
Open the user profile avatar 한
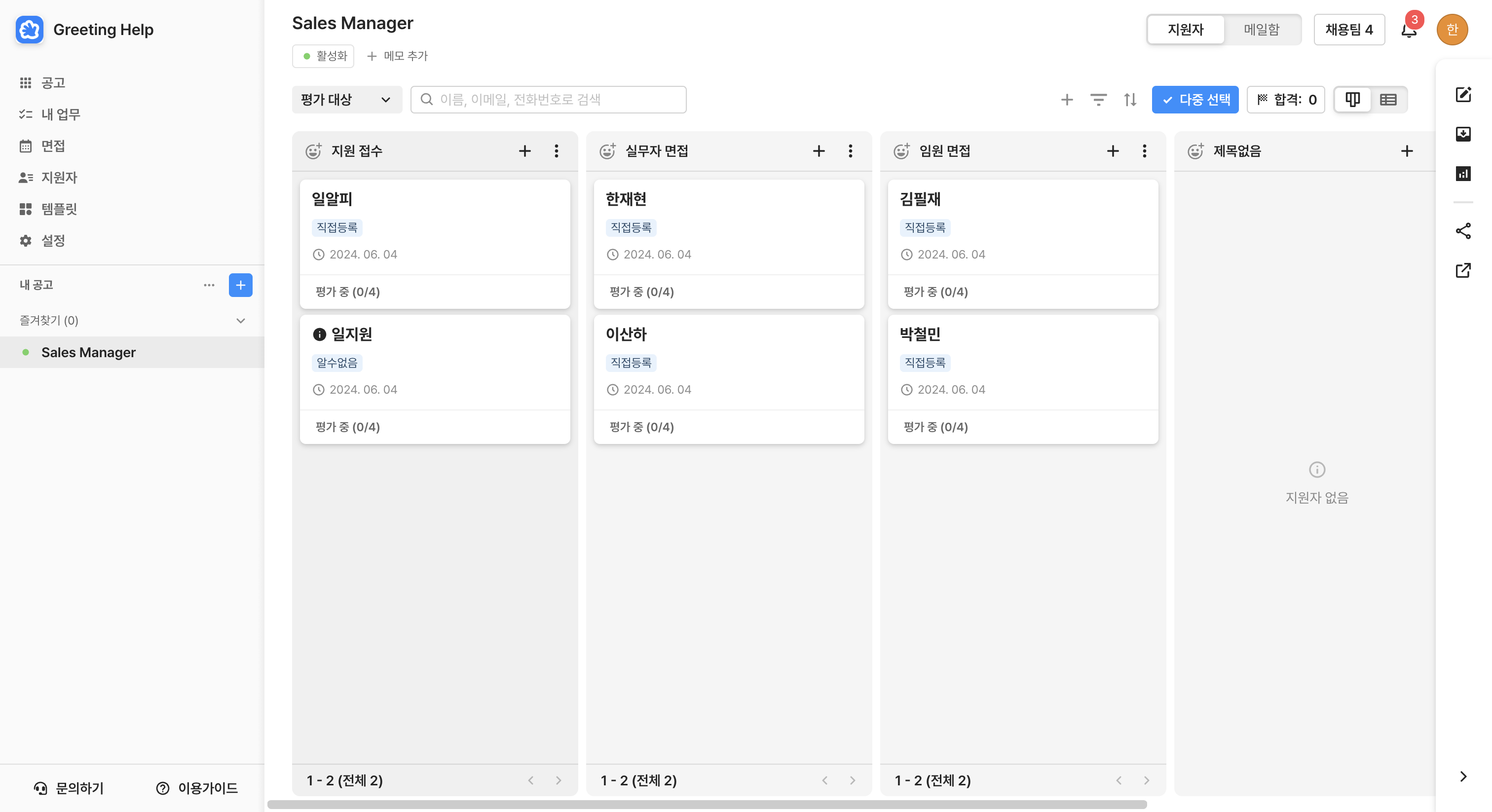pos(1452,30)
